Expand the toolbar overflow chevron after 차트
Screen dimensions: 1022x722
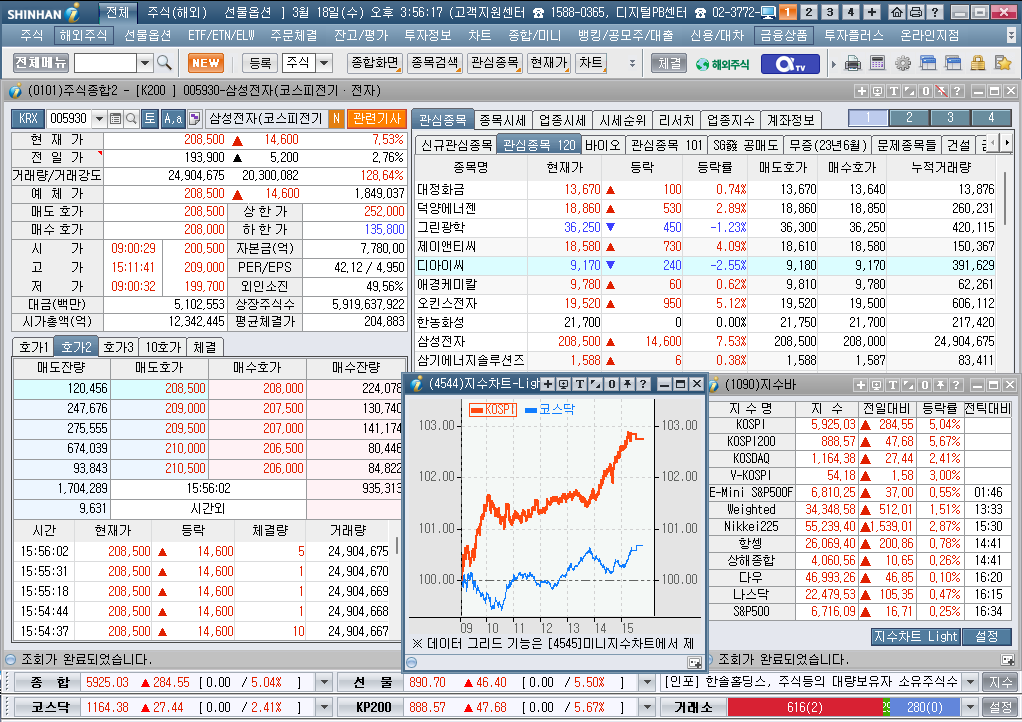click(x=632, y=63)
